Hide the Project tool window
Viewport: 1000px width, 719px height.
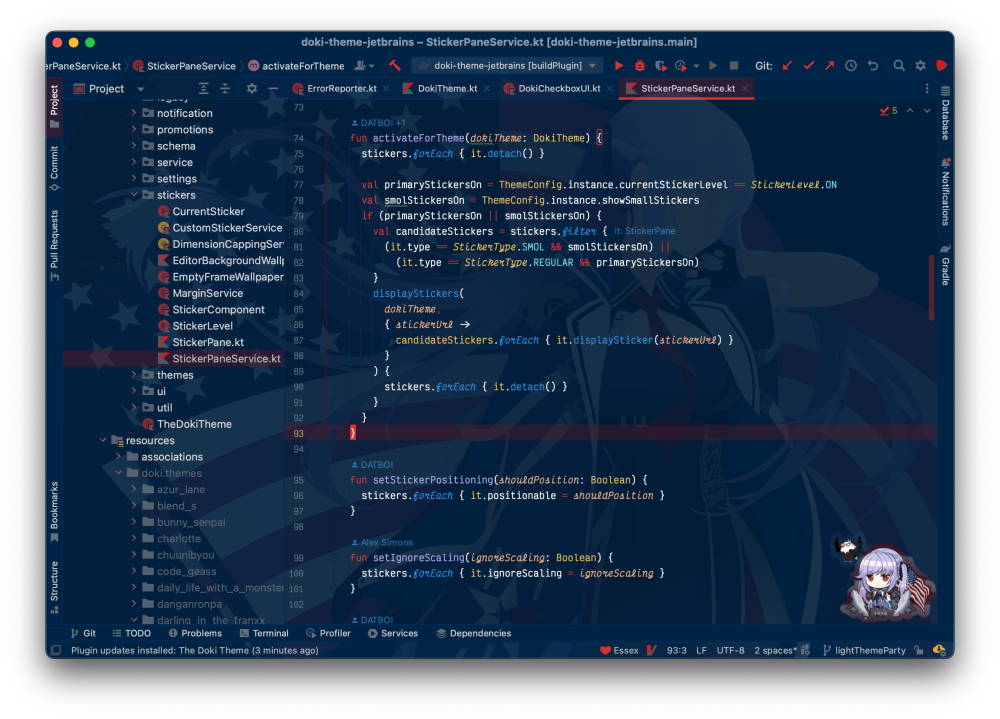click(273, 89)
